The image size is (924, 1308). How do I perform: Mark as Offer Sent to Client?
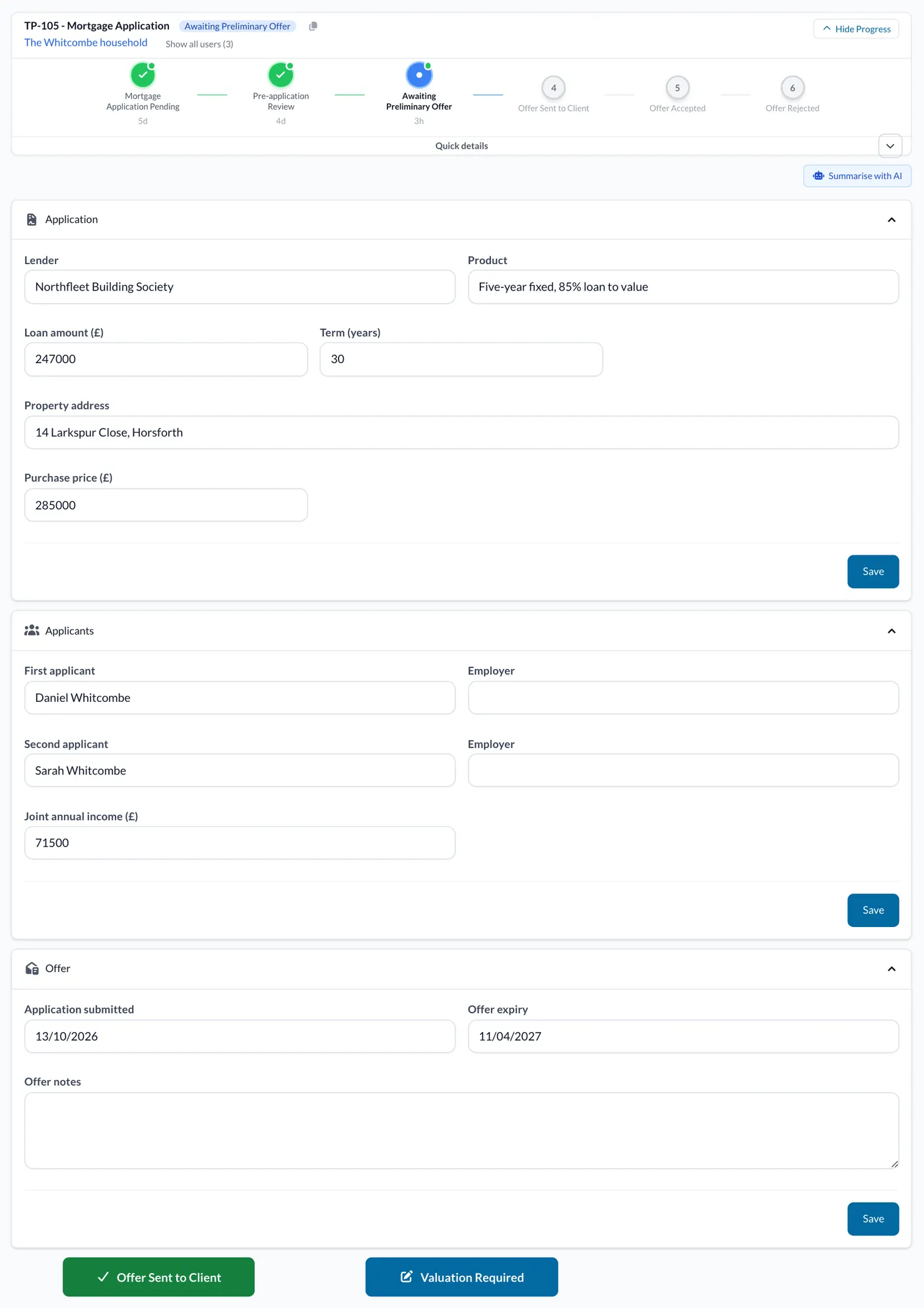tap(158, 1277)
